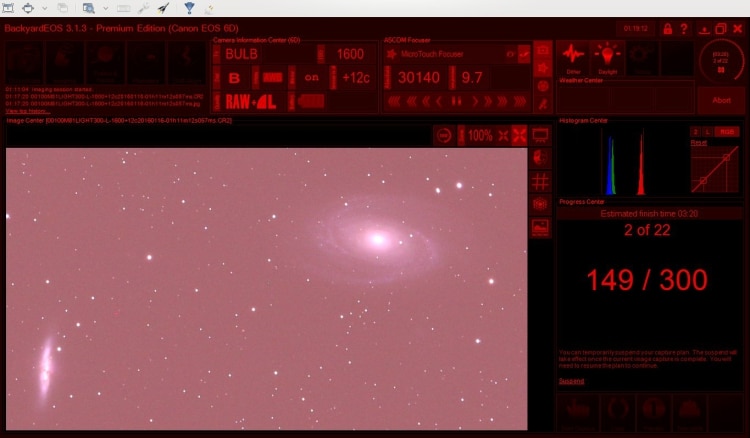Click the Daylight lightbulb icon
Screen dimensions: 750x438
click(607, 58)
